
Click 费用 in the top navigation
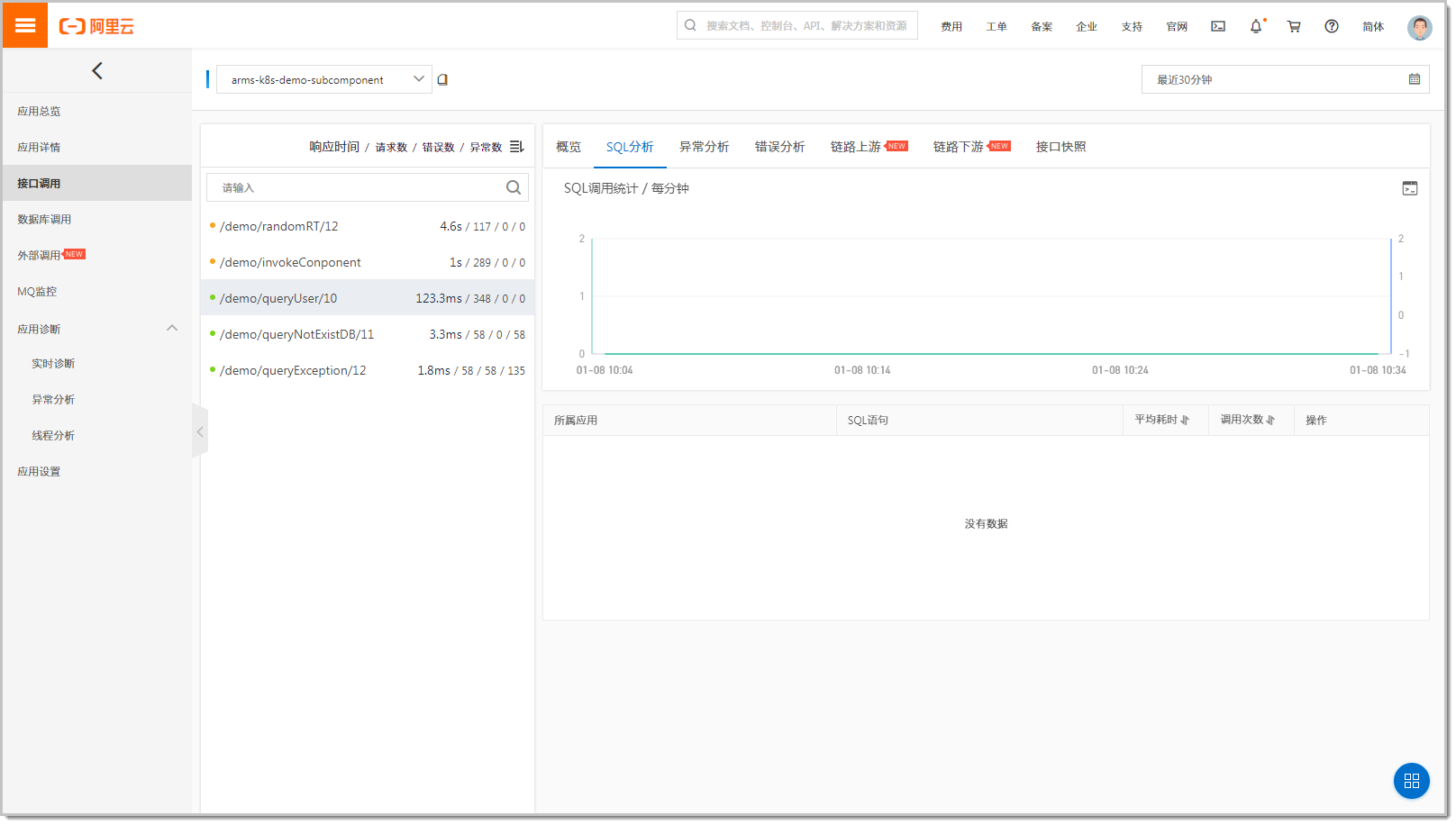pos(951,26)
